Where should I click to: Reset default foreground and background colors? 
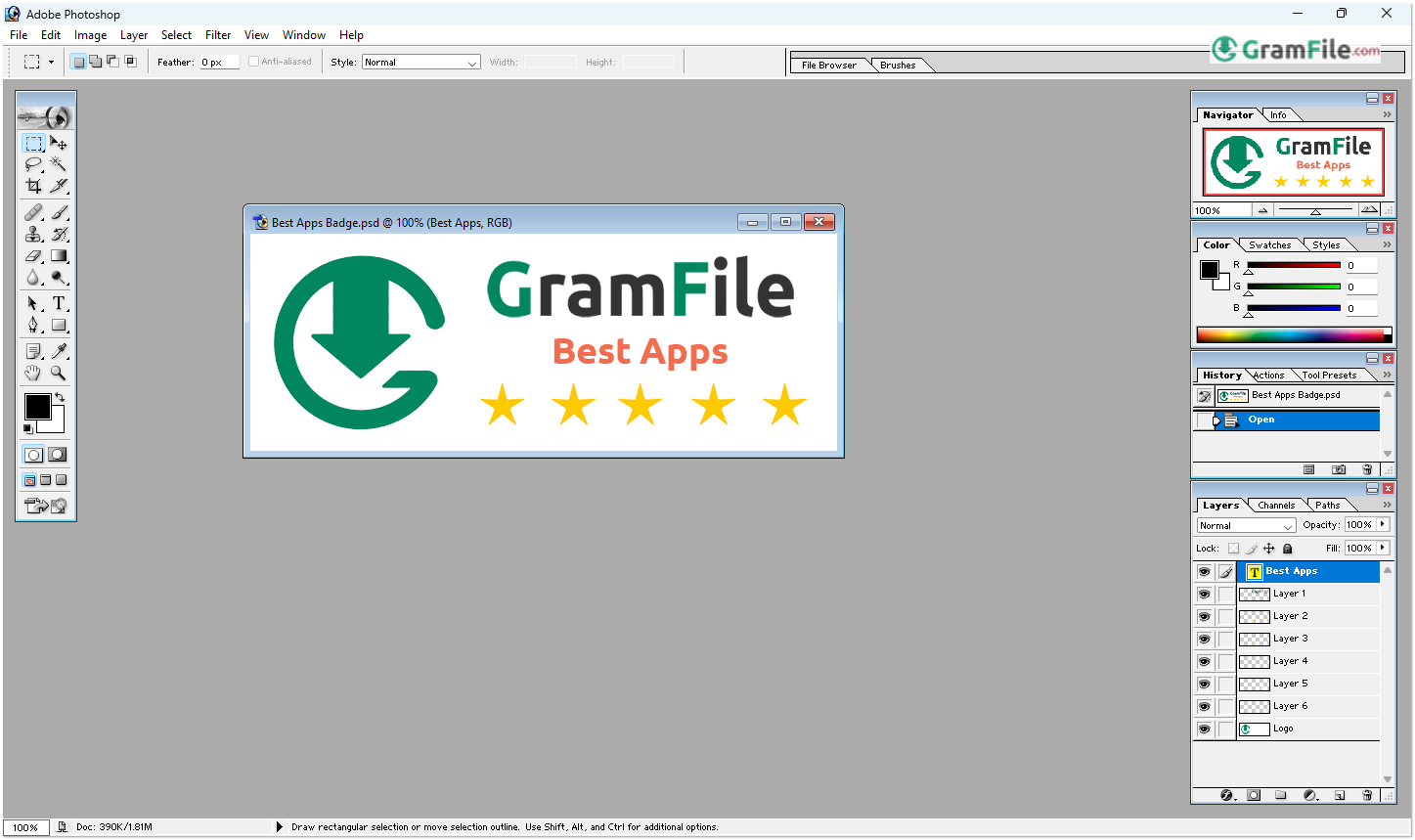click(x=27, y=428)
